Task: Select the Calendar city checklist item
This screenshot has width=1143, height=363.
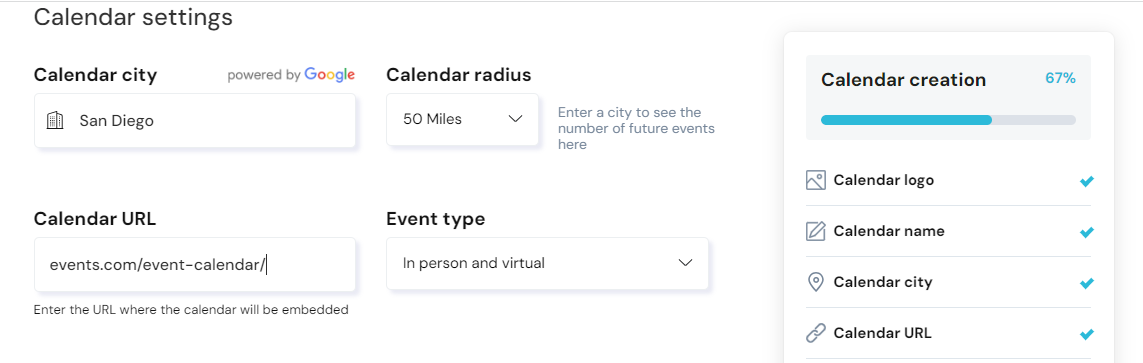Action: tap(948, 282)
